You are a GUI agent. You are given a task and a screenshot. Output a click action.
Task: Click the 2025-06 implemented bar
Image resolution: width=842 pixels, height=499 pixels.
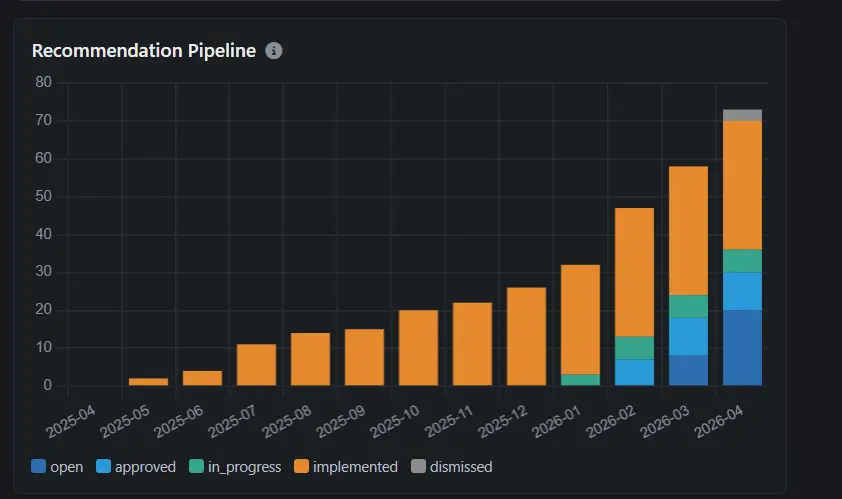click(x=202, y=378)
